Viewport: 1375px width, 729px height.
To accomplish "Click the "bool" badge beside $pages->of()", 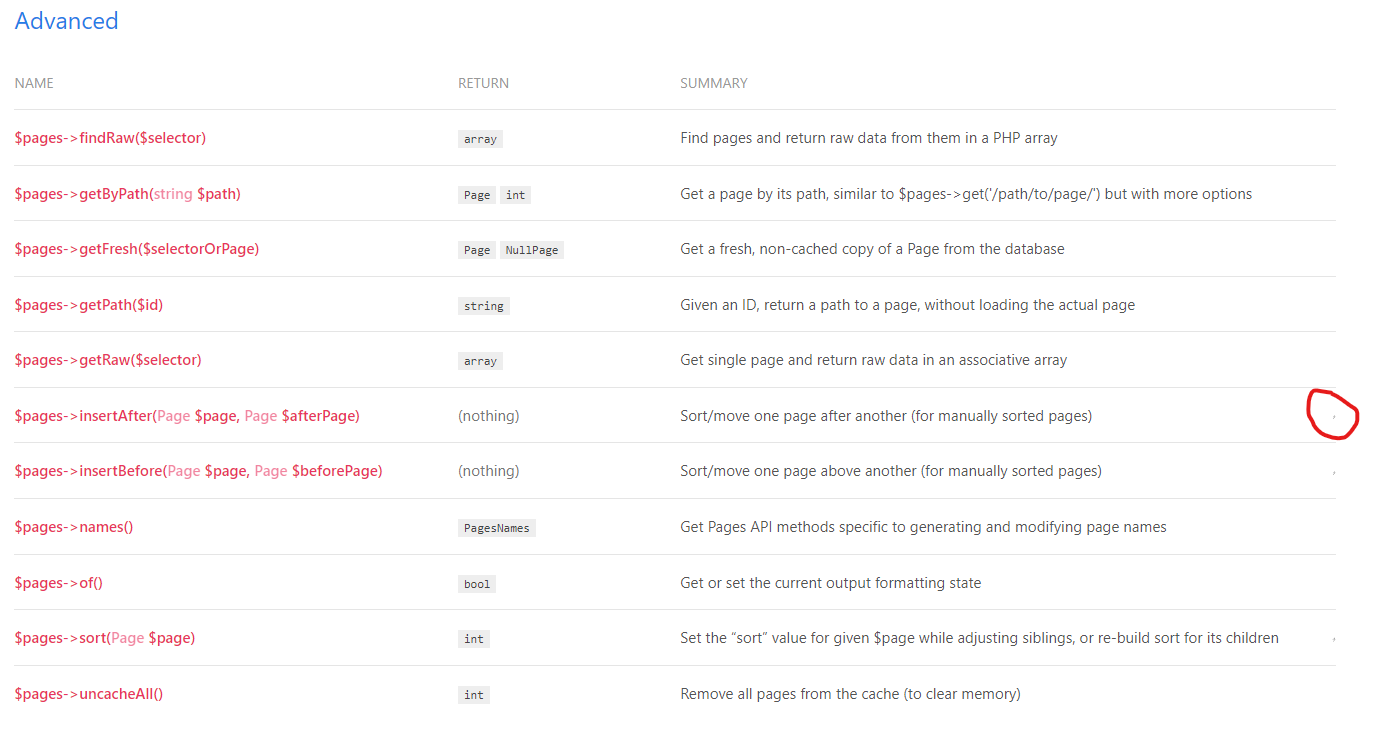I will 477,583.
